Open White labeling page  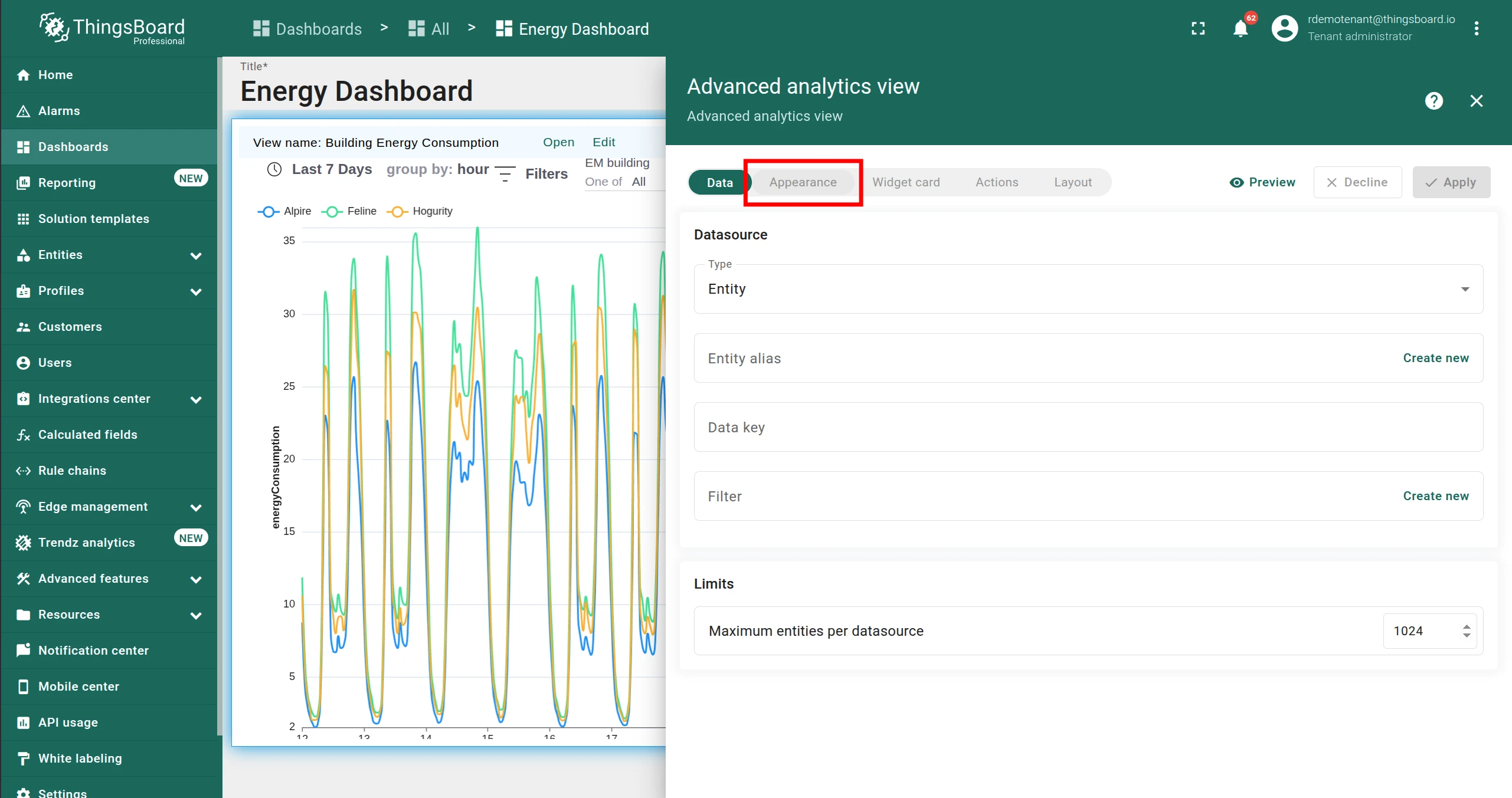point(109,758)
